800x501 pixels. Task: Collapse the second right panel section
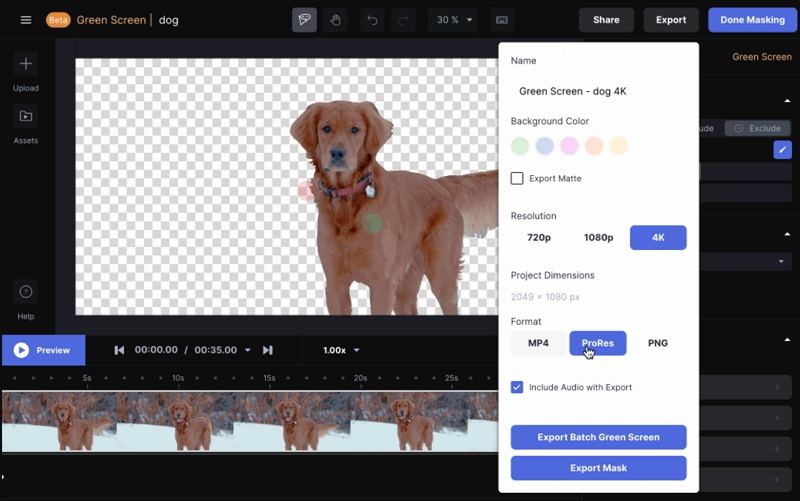[787, 234]
